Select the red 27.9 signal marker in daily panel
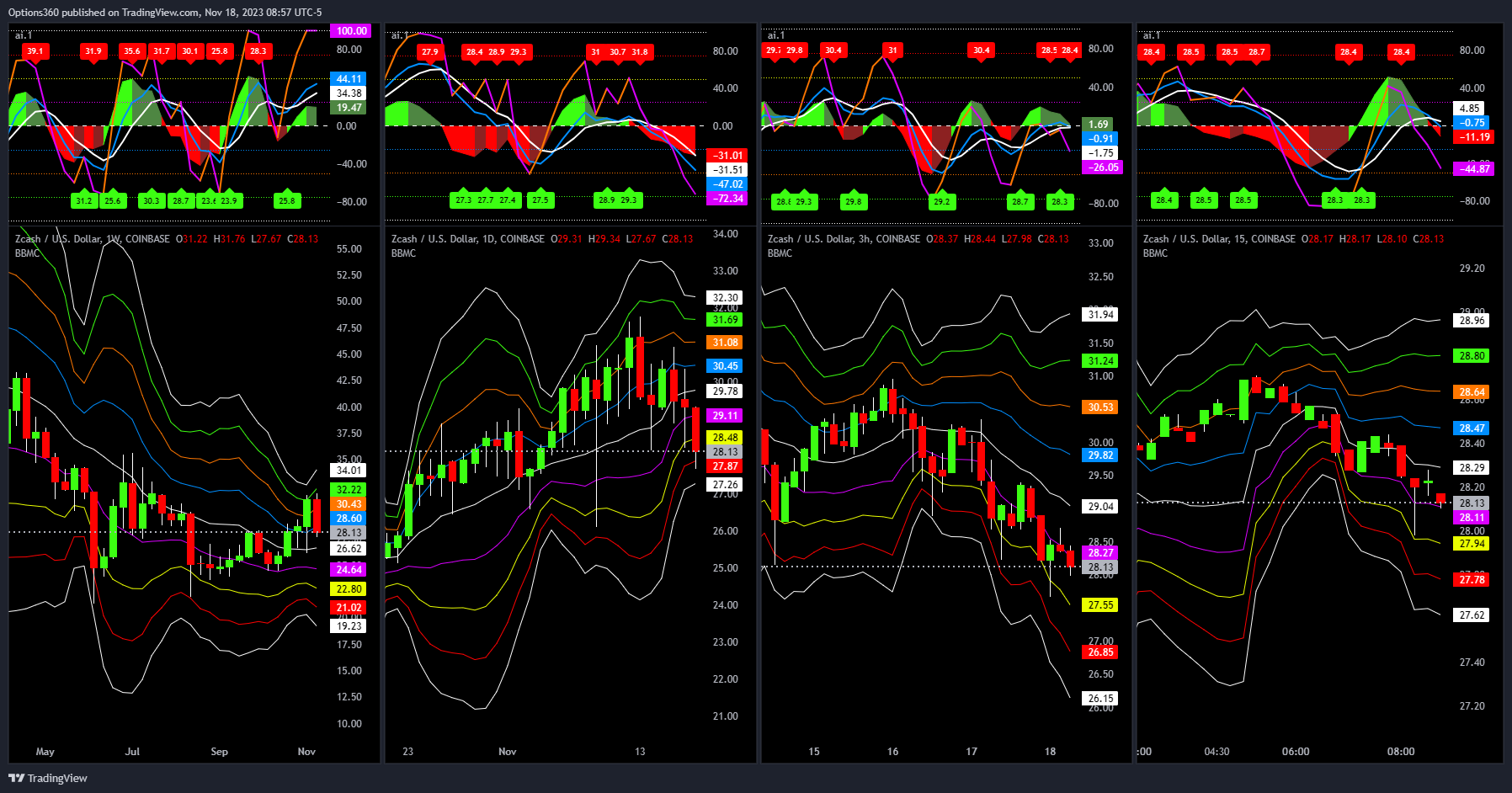Screen dimensions: 1512x793 [429, 52]
